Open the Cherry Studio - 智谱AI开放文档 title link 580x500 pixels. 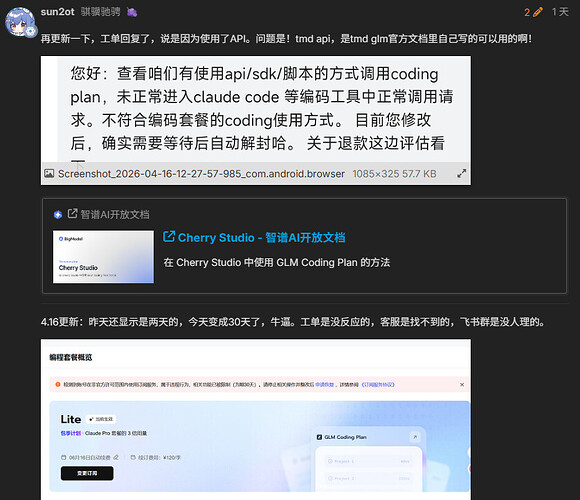pyautogui.click(x=262, y=237)
